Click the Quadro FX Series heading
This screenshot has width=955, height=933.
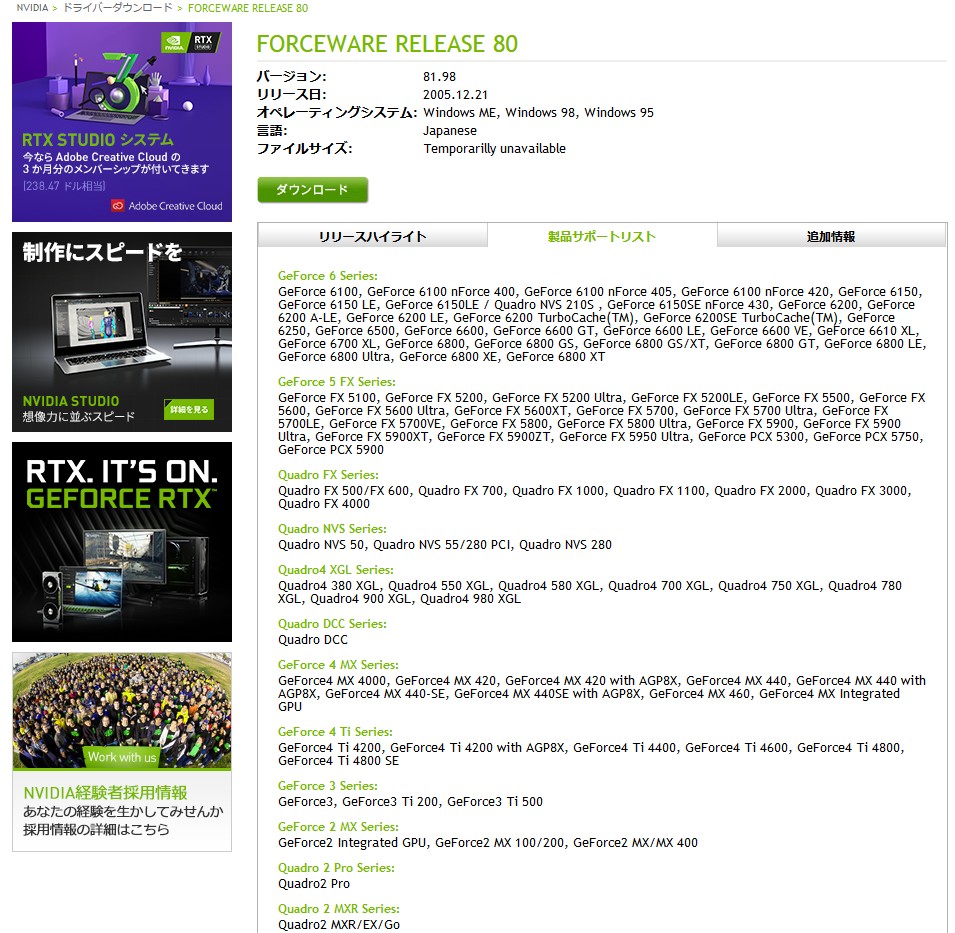coord(328,474)
